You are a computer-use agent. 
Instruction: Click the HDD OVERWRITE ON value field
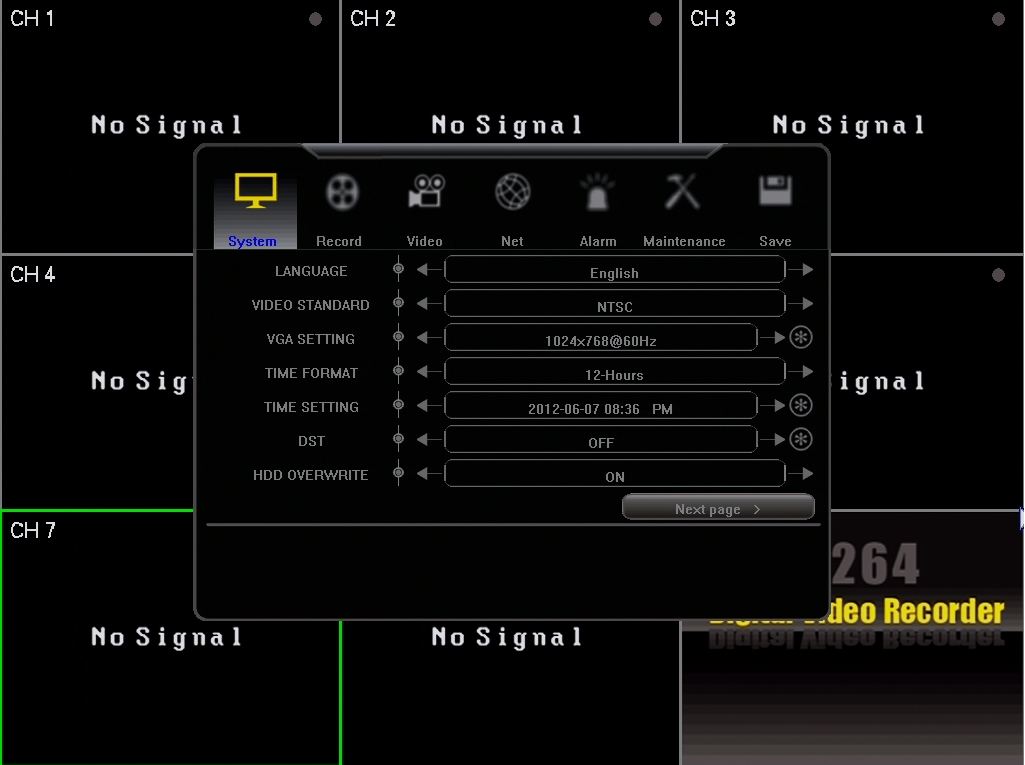point(614,474)
